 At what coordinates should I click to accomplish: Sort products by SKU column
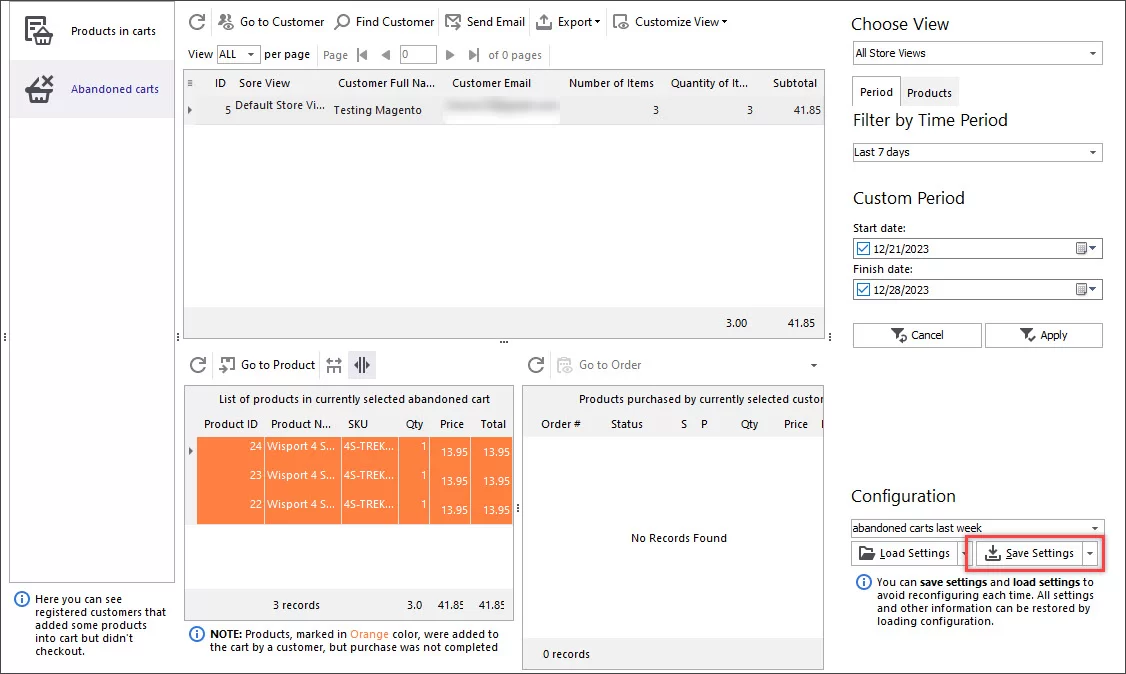coord(358,424)
